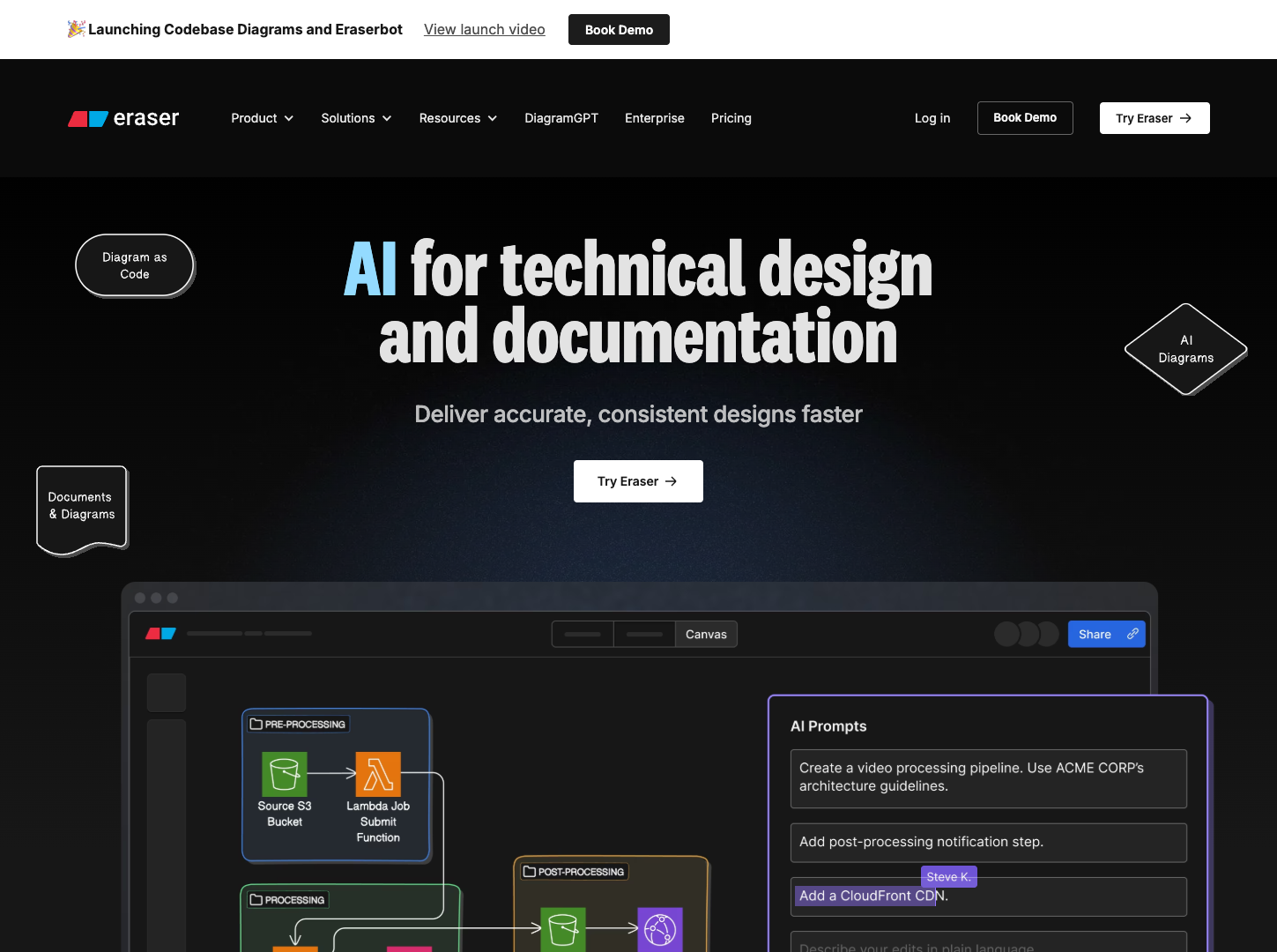This screenshot has height=952, width=1277.
Task: Click the AI Diagrams diamond shape
Action: coord(1185,349)
